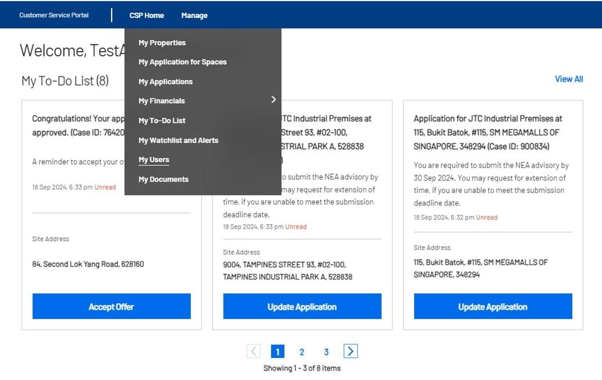This screenshot has height=380, width=602.
Task: Choose My Application for Spaces
Action: tap(182, 62)
